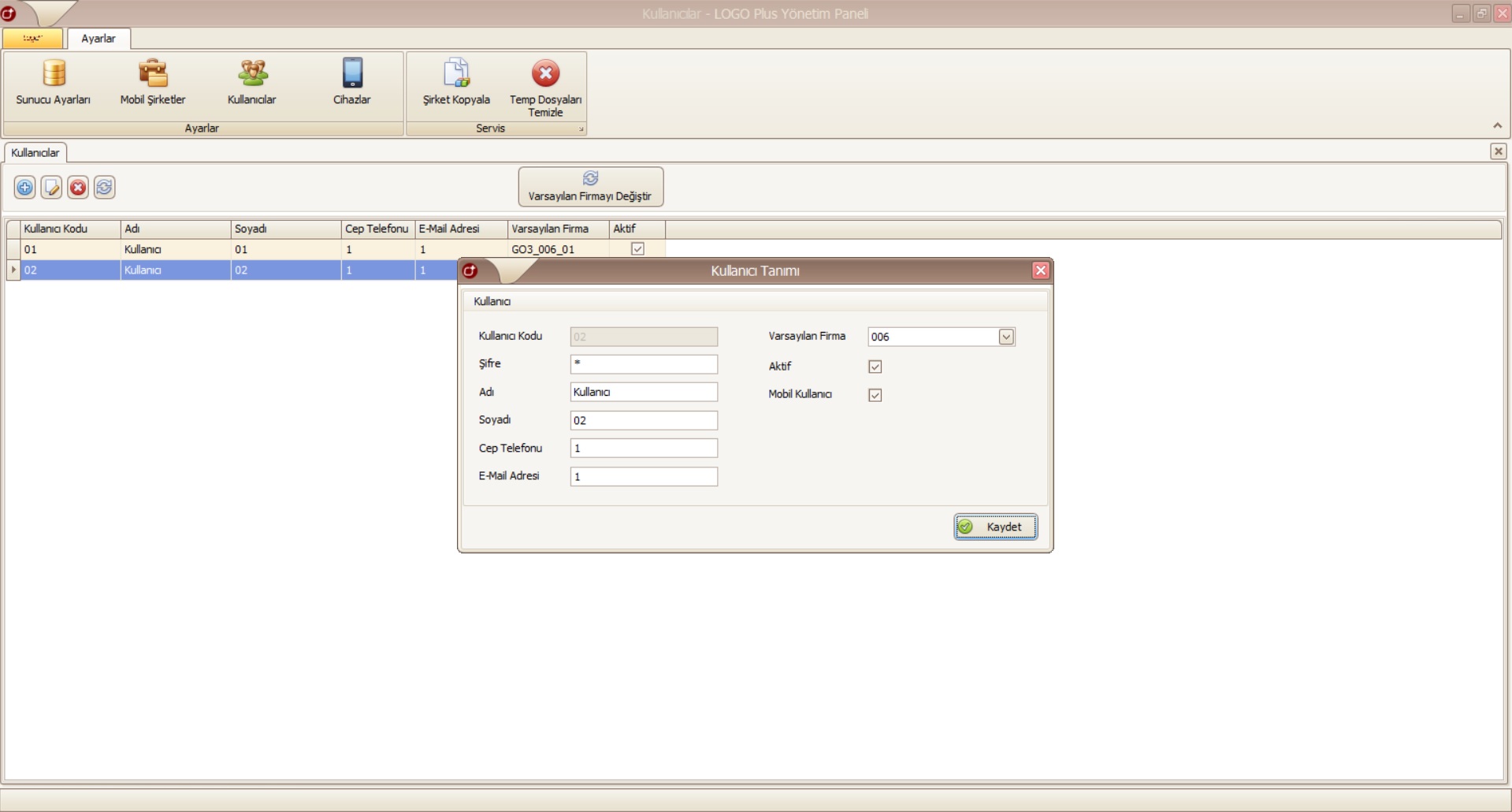
Task: Click the edit user pencil icon
Action: tap(51, 188)
